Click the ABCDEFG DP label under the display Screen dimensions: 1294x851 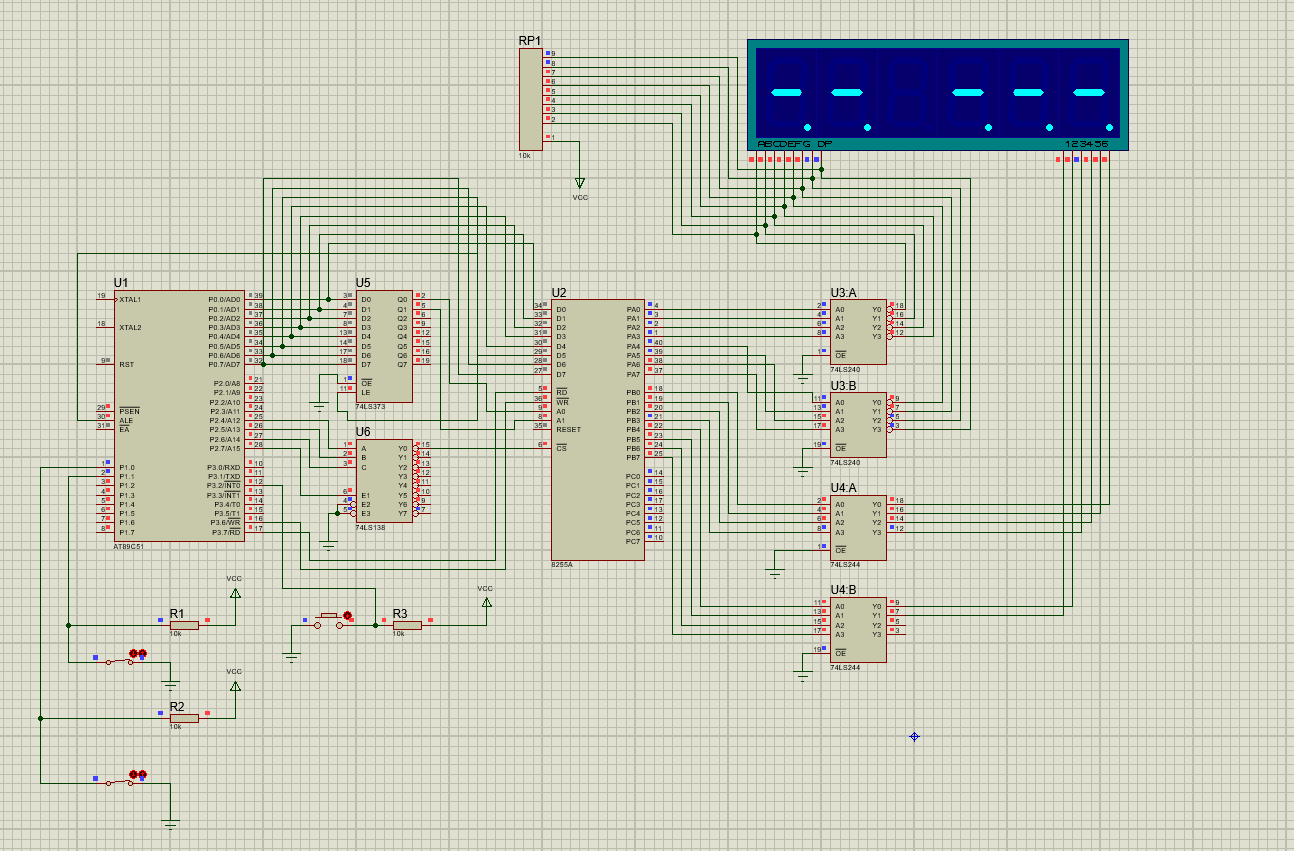pyautogui.click(x=795, y=144)
